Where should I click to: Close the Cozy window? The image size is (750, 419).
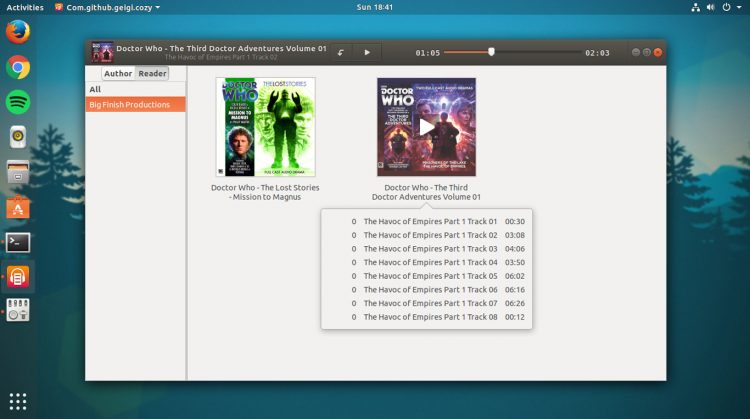(x=658, y=52)
